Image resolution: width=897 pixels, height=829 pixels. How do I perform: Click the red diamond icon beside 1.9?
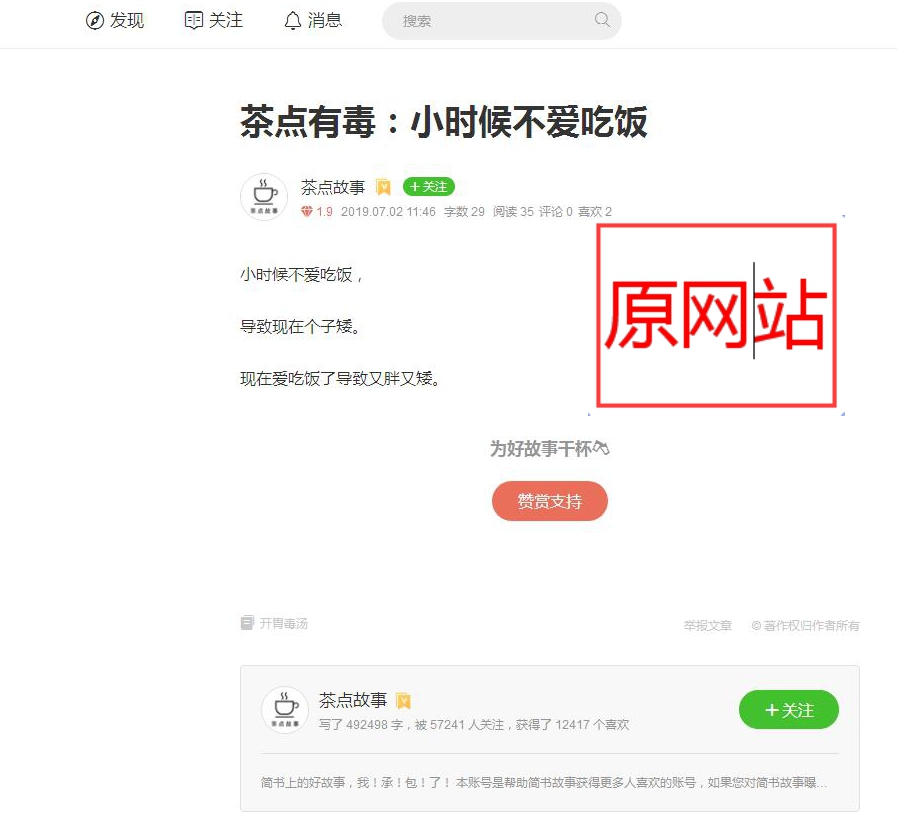click(307, 212)
